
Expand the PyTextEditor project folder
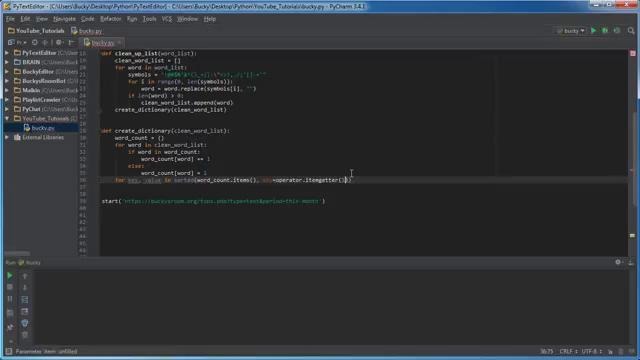pyautogui.click(x=7, y=53)
